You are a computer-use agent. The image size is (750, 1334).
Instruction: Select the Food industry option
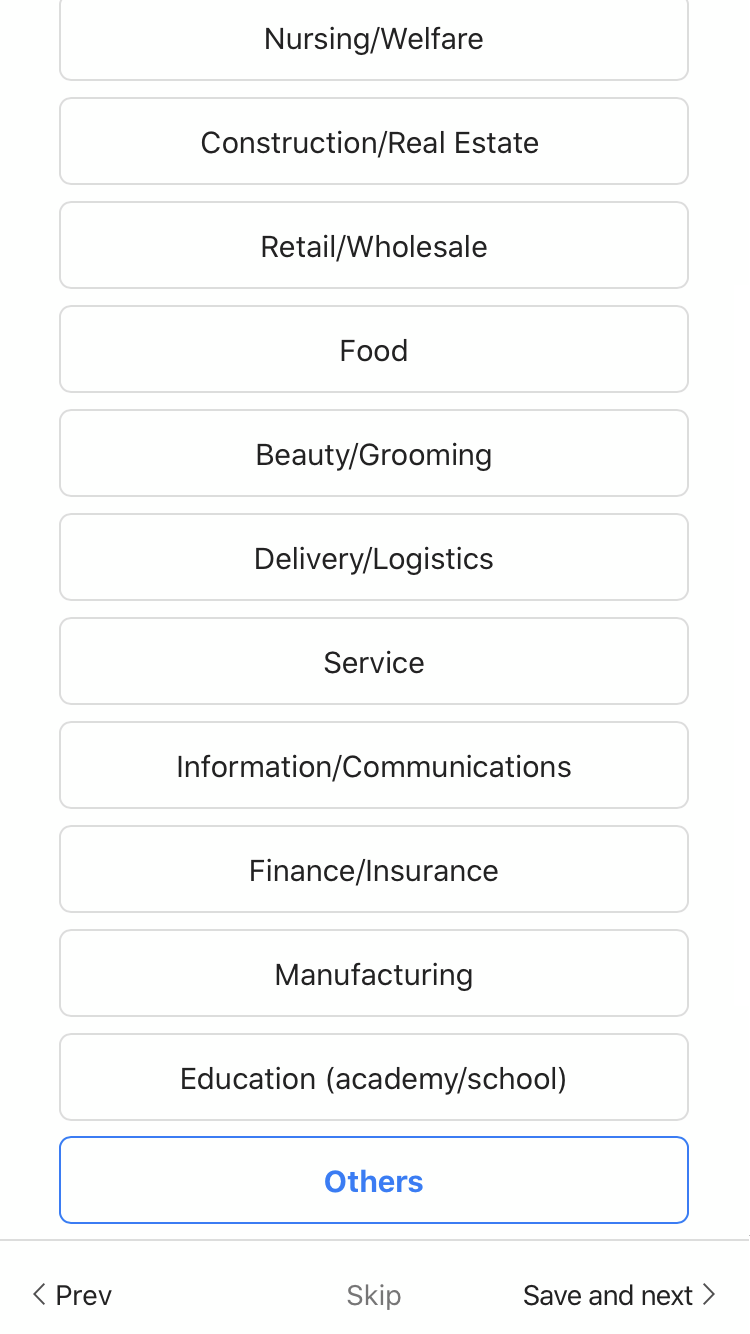[374, 351]
